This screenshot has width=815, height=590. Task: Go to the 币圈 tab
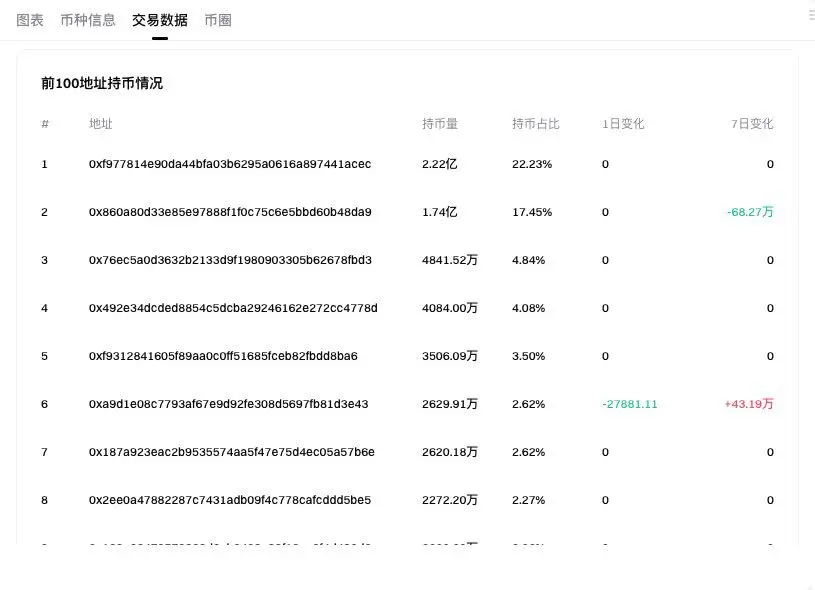coord(218,20)
